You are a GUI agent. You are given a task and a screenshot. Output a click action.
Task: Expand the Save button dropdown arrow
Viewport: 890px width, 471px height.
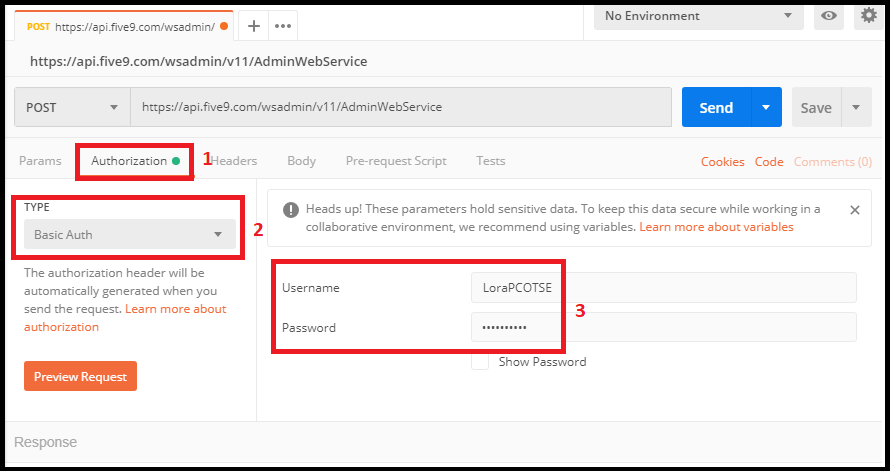click(x=857, y=107)
